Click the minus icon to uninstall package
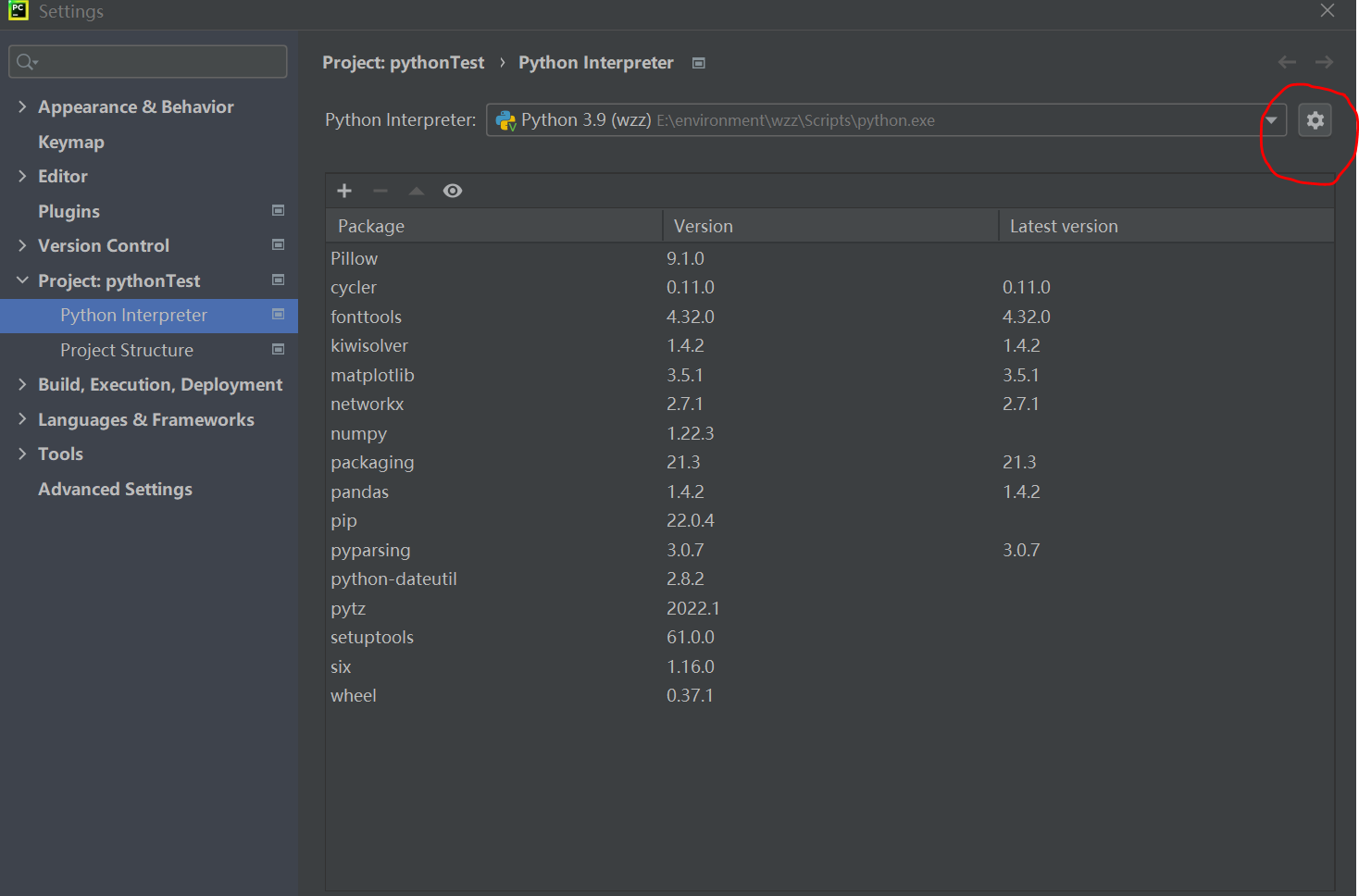 coord(380,191)
